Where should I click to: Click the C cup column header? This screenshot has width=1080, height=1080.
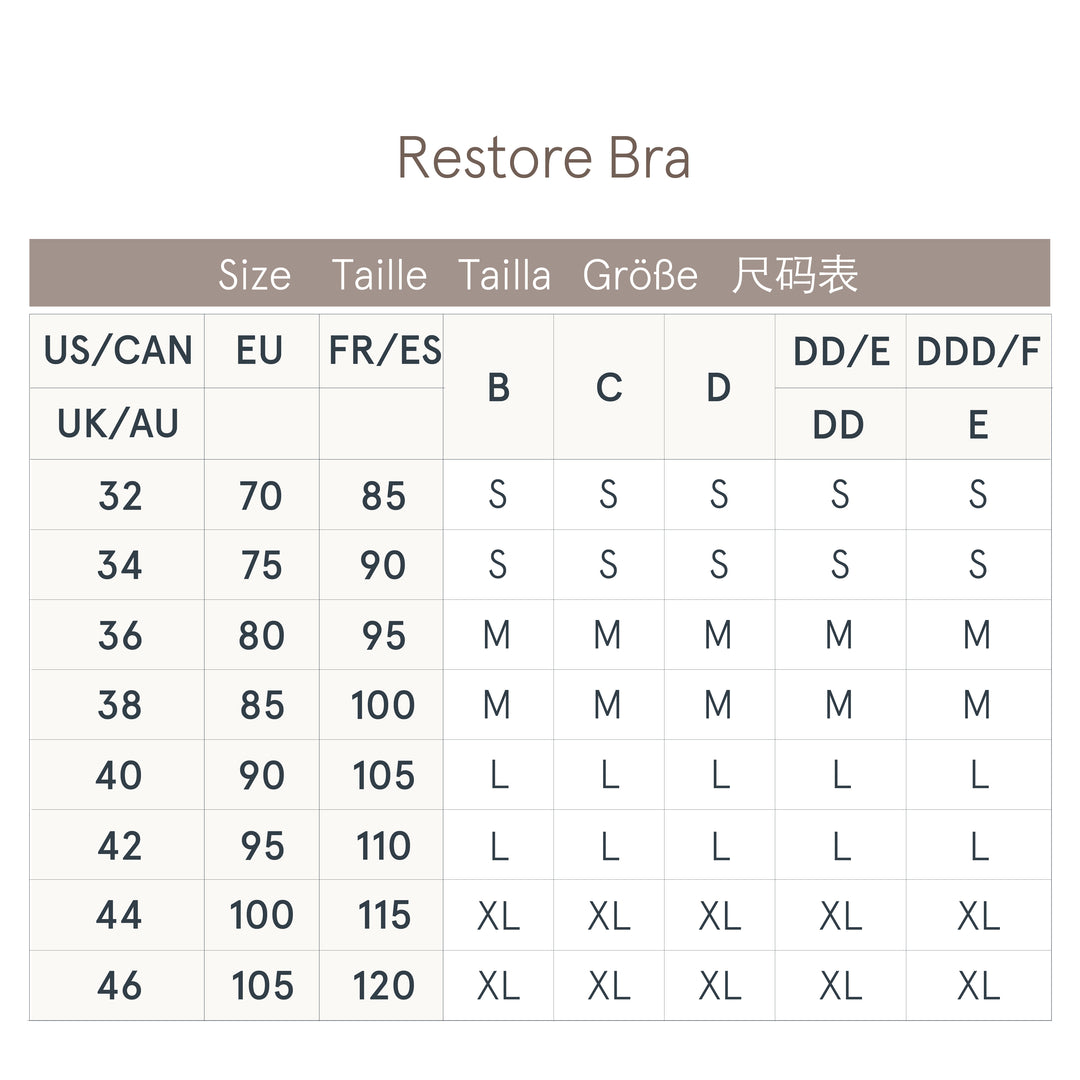pos(608,387)
